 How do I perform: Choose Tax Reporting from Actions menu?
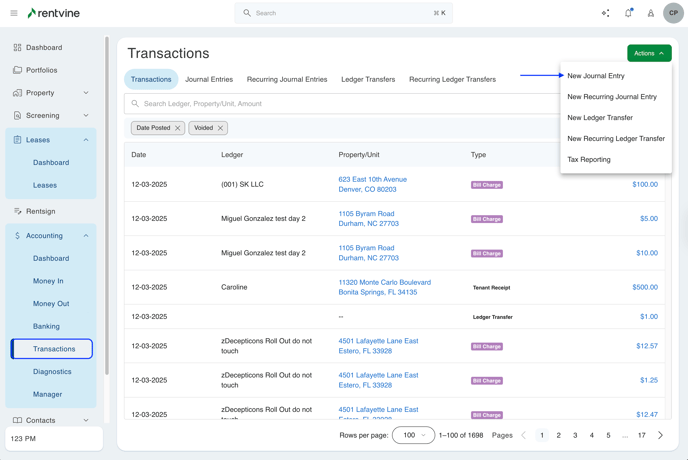coord(589,159)
